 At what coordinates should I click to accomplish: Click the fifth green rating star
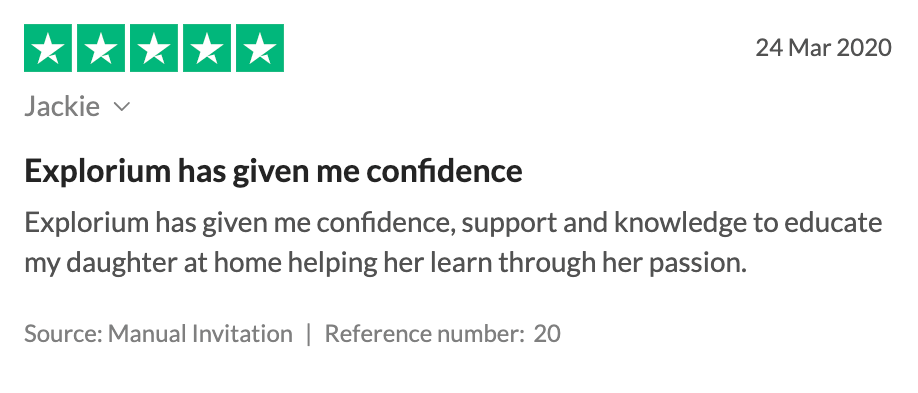pyautogui.click(x=260, y=48)
